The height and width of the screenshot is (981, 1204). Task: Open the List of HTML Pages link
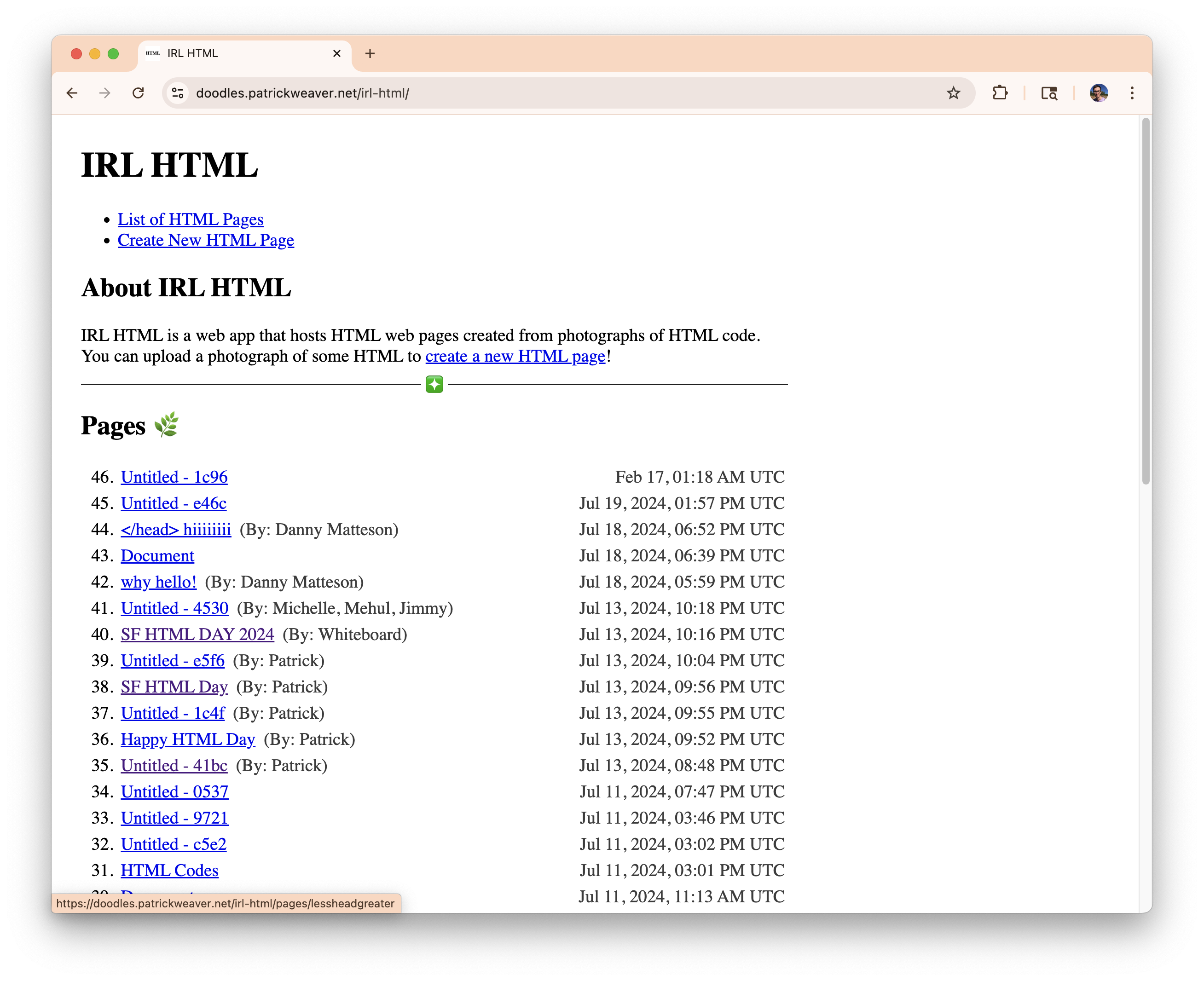tap(191, 219)
